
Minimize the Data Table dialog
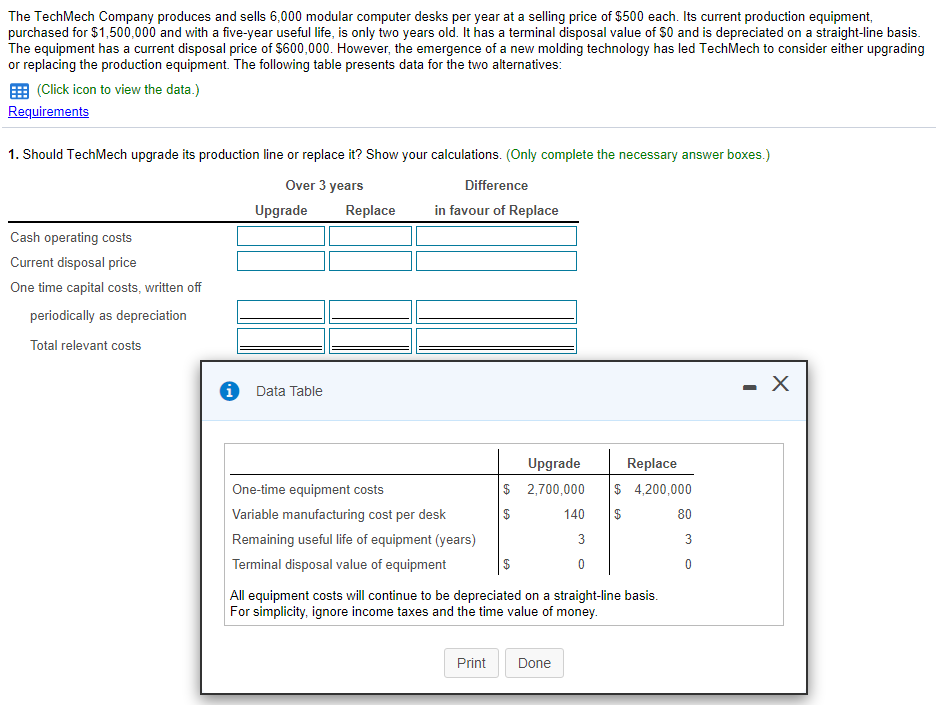(750, 388)
